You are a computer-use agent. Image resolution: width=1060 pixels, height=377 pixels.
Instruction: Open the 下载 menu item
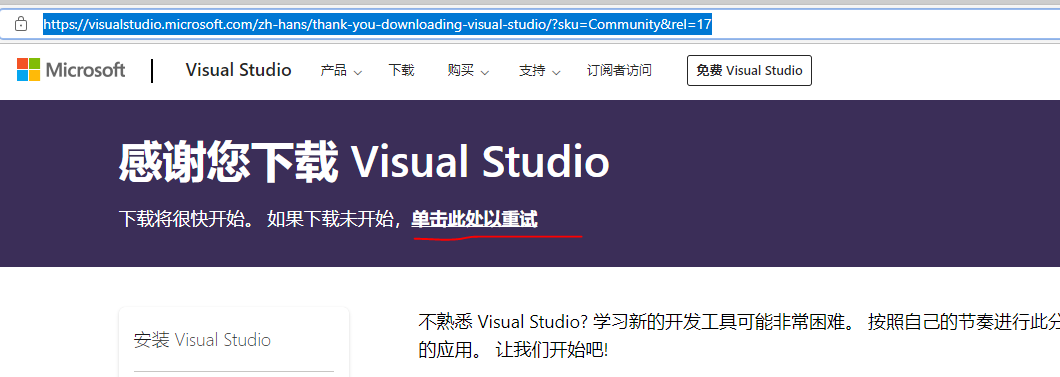[x=402, y=70]
